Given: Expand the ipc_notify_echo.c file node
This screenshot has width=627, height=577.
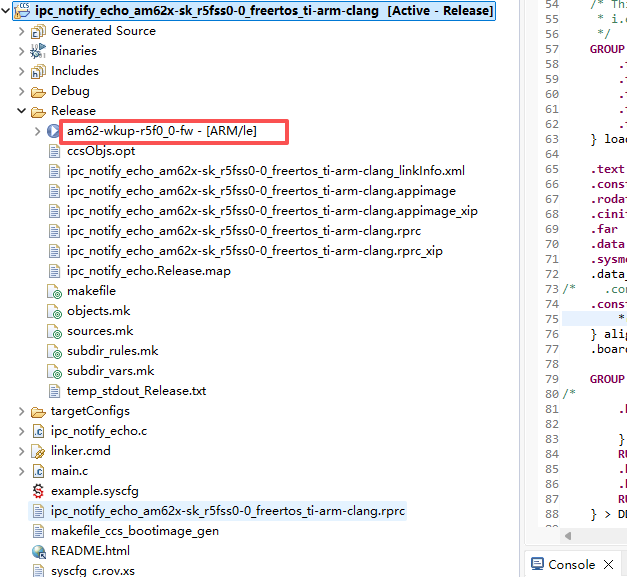Looking at the screenshot, I should pyautogui.click(x=22, y=431).
